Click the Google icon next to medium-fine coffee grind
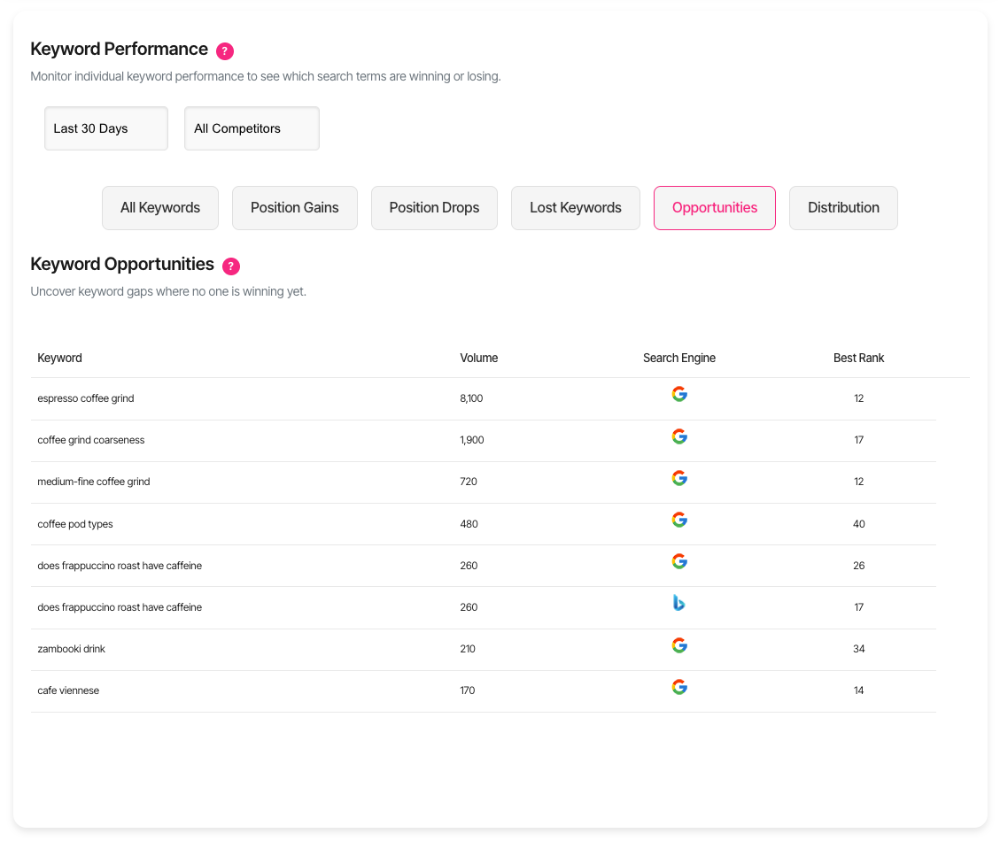This screenshot has width=1000, height=841. pos(680,478)
